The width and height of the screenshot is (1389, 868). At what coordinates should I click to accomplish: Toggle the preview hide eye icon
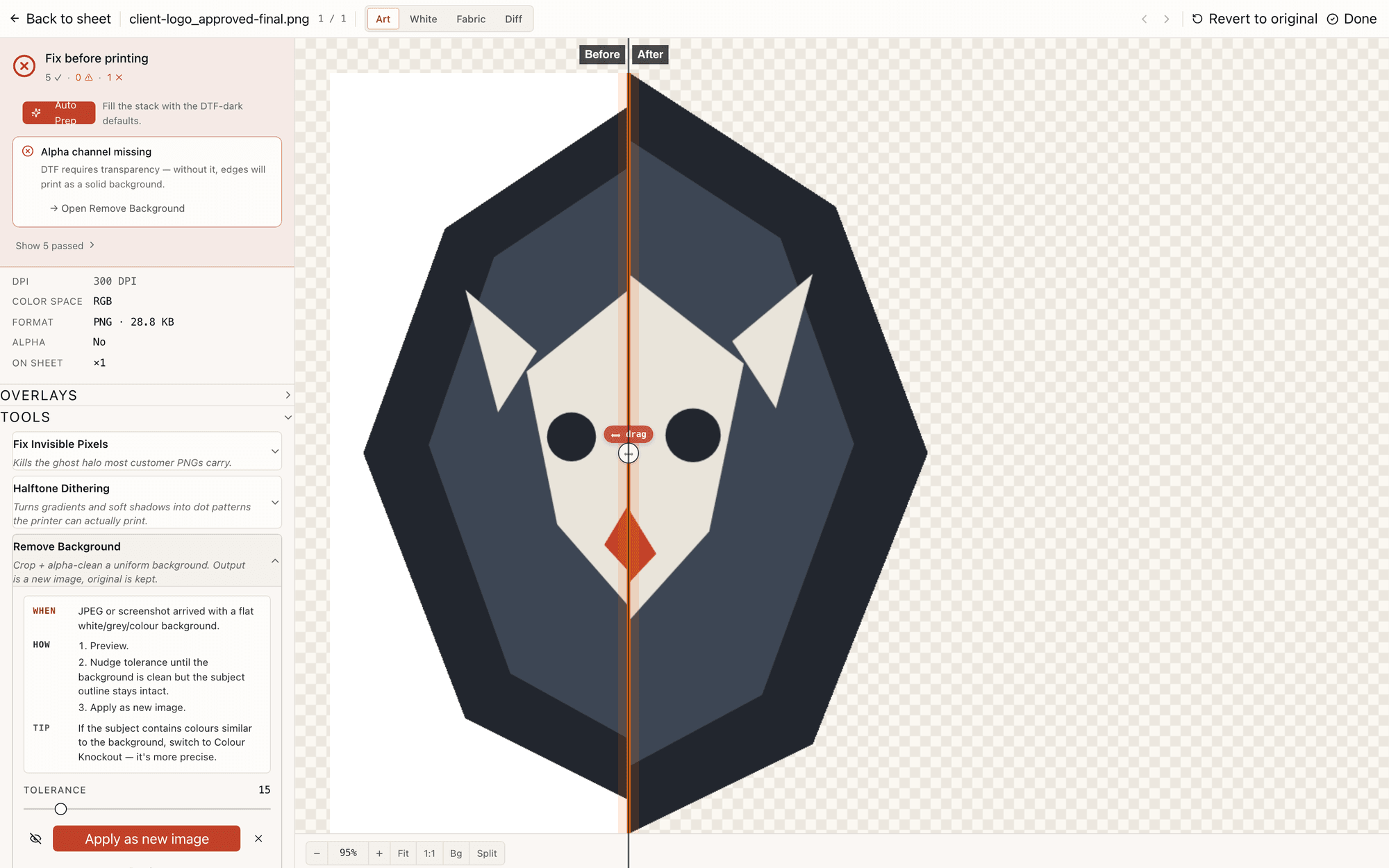tap(35, 839)
